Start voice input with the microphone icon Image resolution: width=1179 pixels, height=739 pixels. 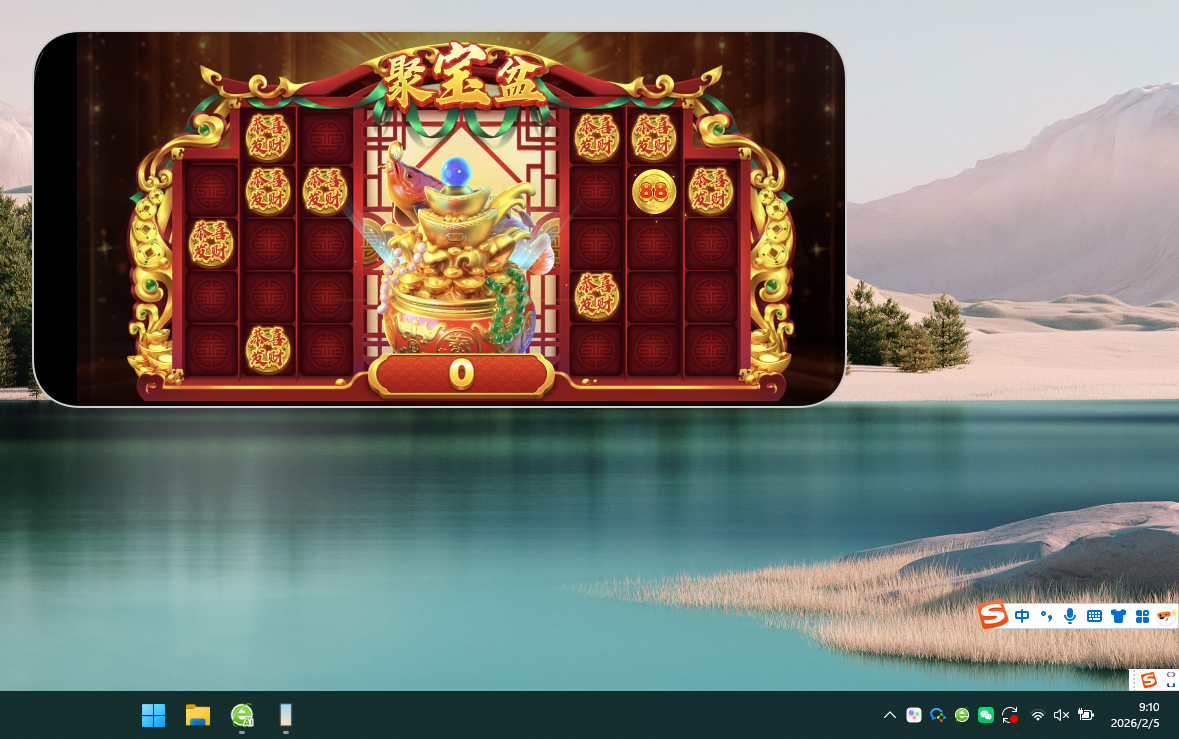[1070, 616]
